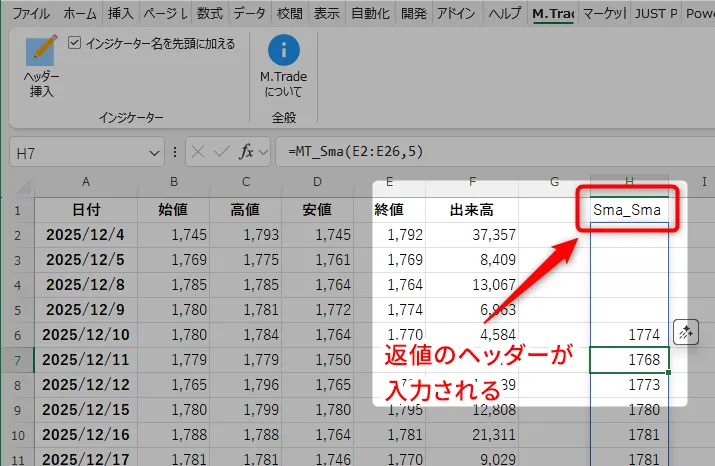Click the date cell 2025/12/16

point(86,435)
